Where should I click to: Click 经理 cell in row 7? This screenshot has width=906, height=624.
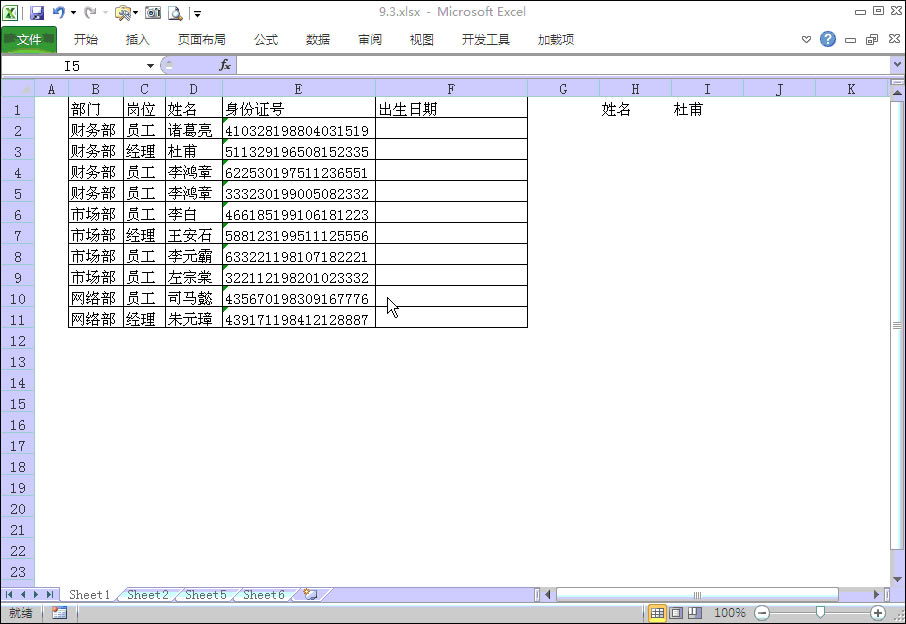[144, 235]
